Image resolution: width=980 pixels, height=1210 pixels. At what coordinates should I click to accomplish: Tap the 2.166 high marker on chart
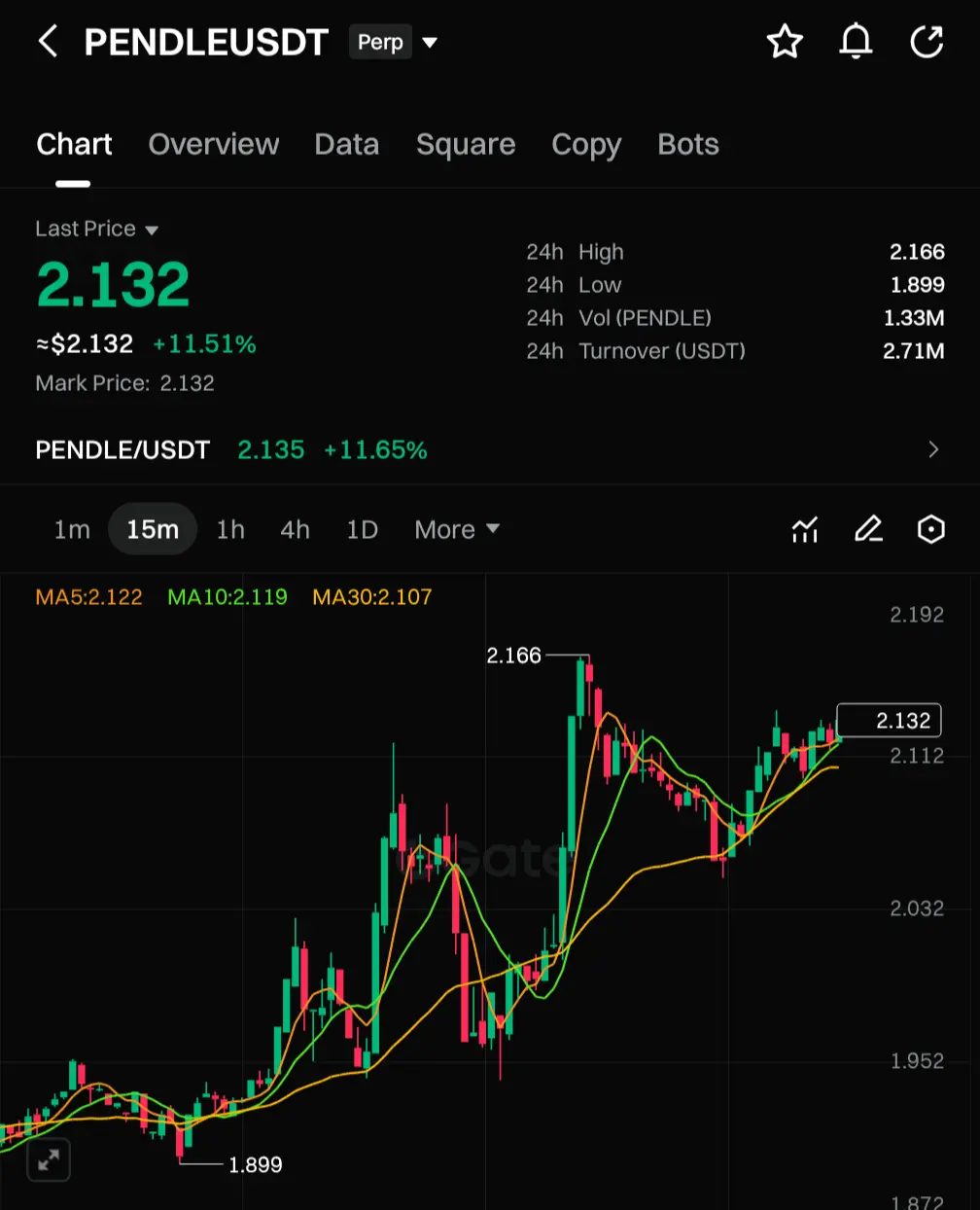[x=513, y=656]
